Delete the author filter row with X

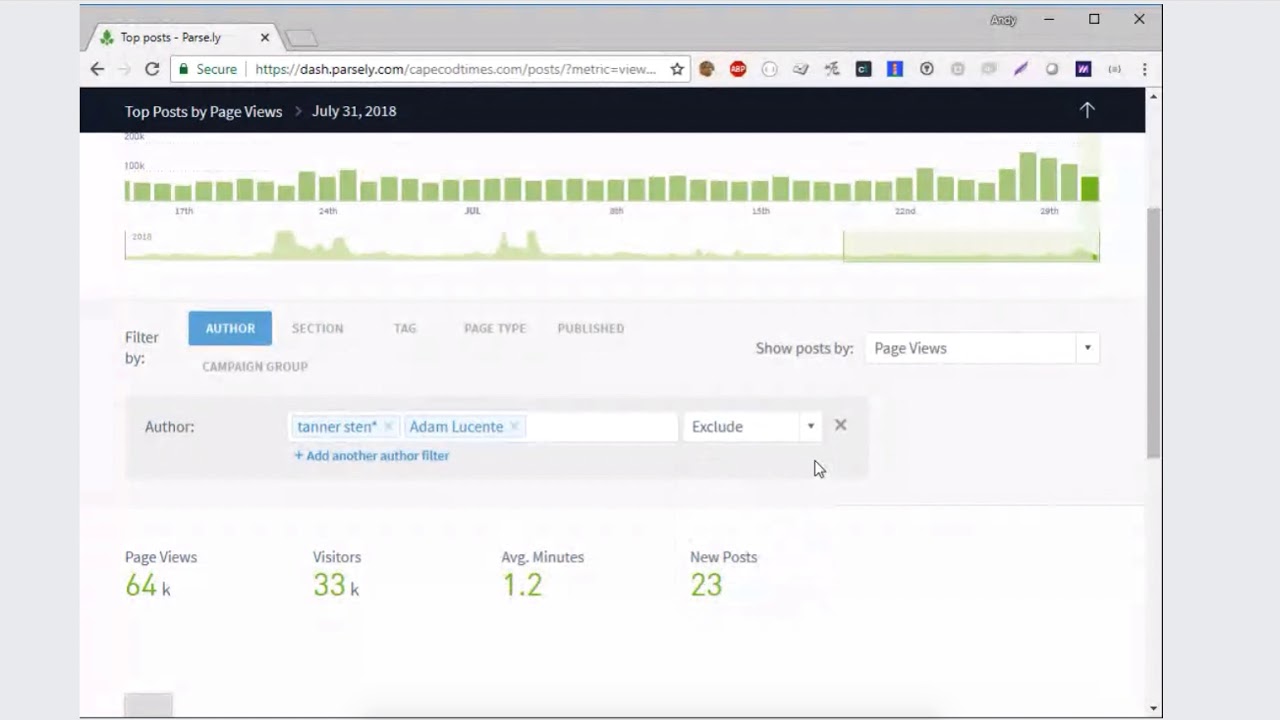coord(840,425)
